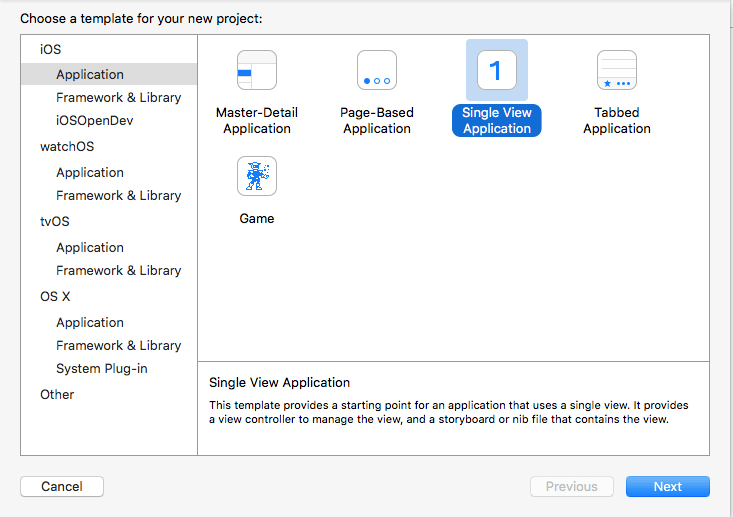The image size is (733, 517).
Task: Select the Tabbed Application template icon
Action: [x=617, y=71]
